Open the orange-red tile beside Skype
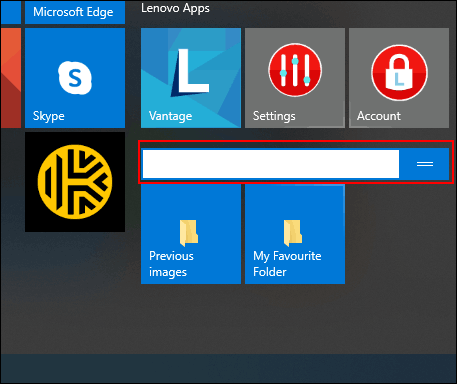 [11, 78]
